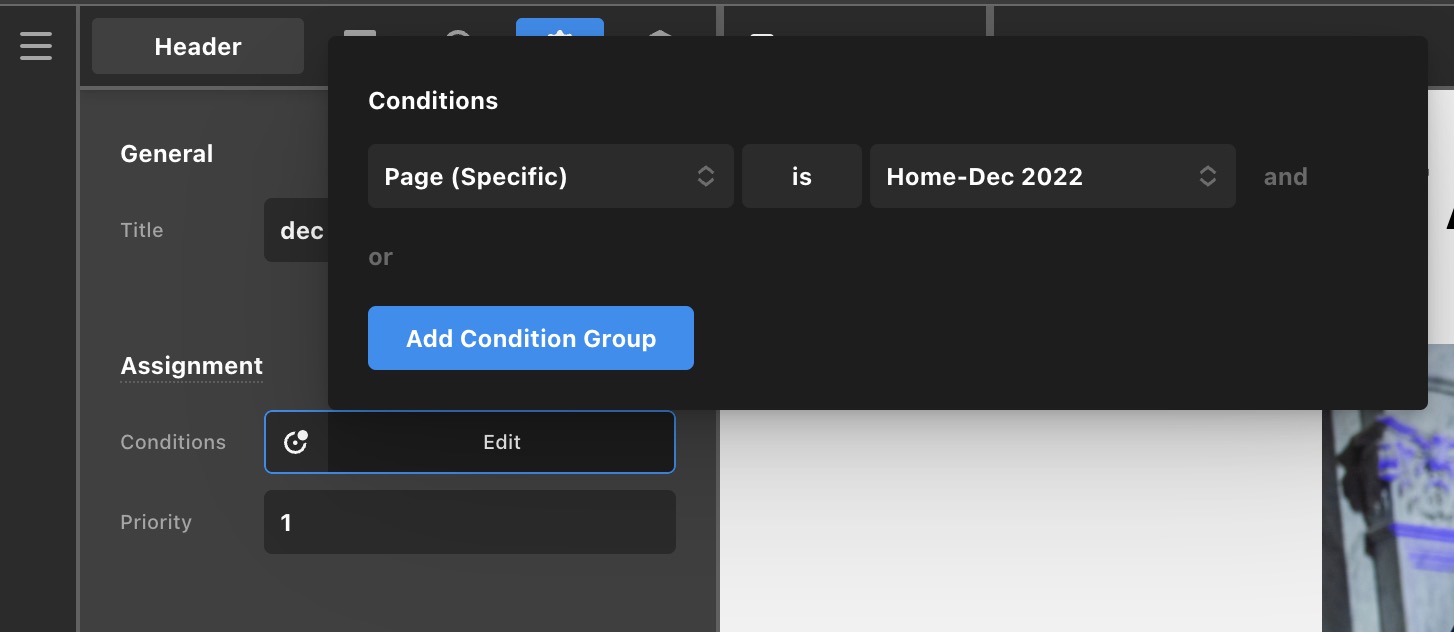Click the Header dropdown button
Viewport: 1454px width, 632px height.
197,47
